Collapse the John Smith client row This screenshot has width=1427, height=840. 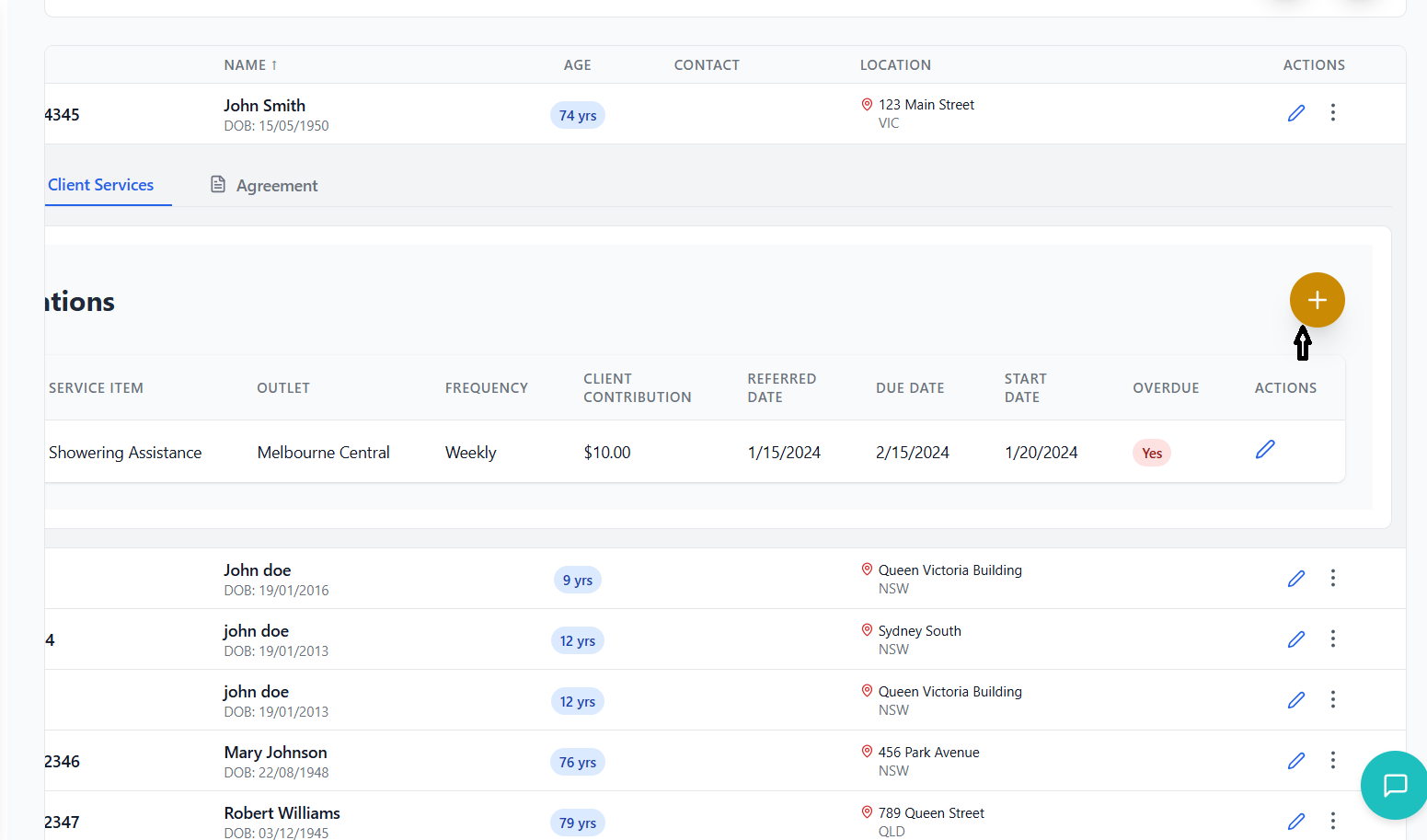click(x=264, y=106)
